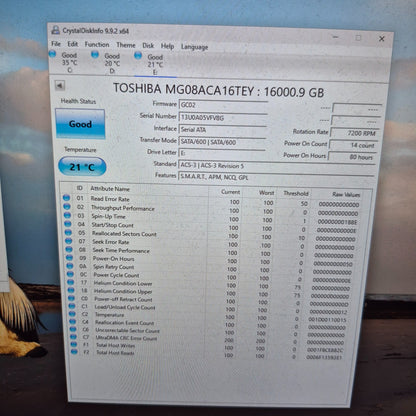
Task: Click the Health Status label
Action: coord(78,101)
